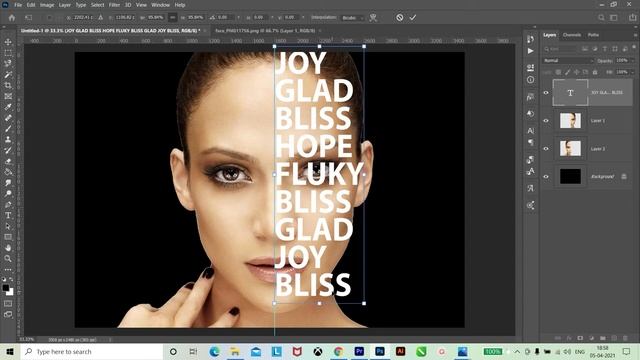640x360 pixels.
Task: Open the File menu
Action: point(18,5)
